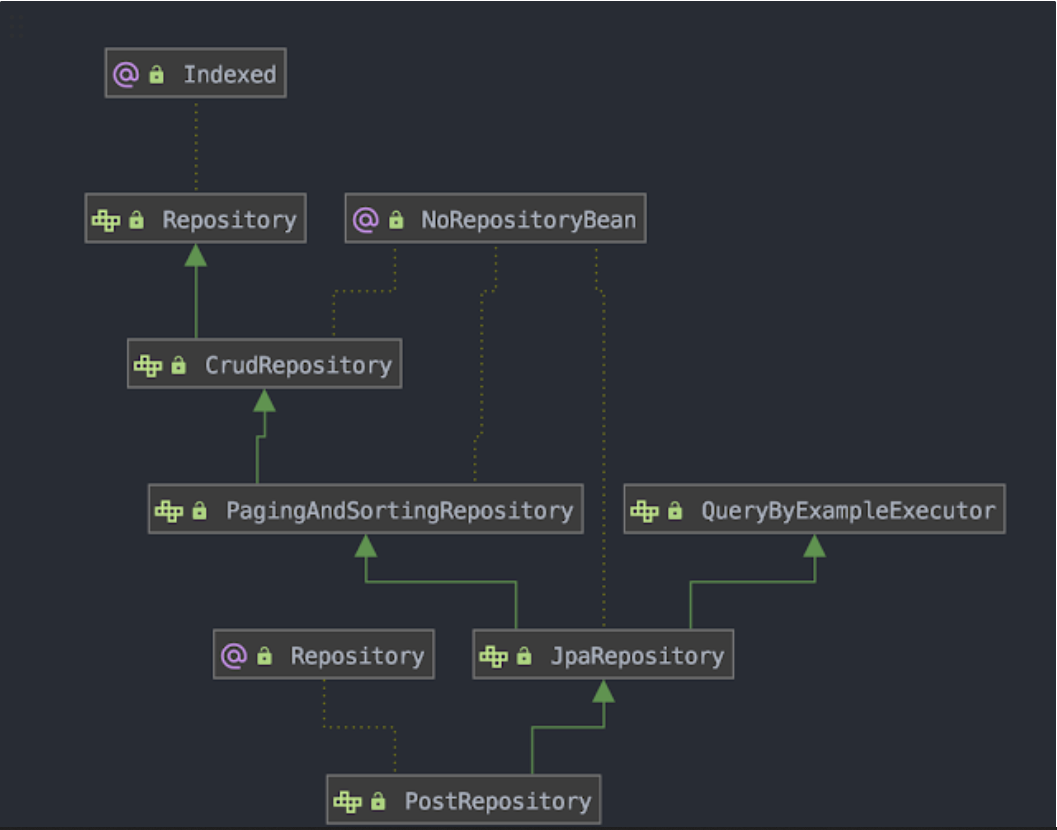Click lock icon of Repository interface below Indexed

(136, 220)
